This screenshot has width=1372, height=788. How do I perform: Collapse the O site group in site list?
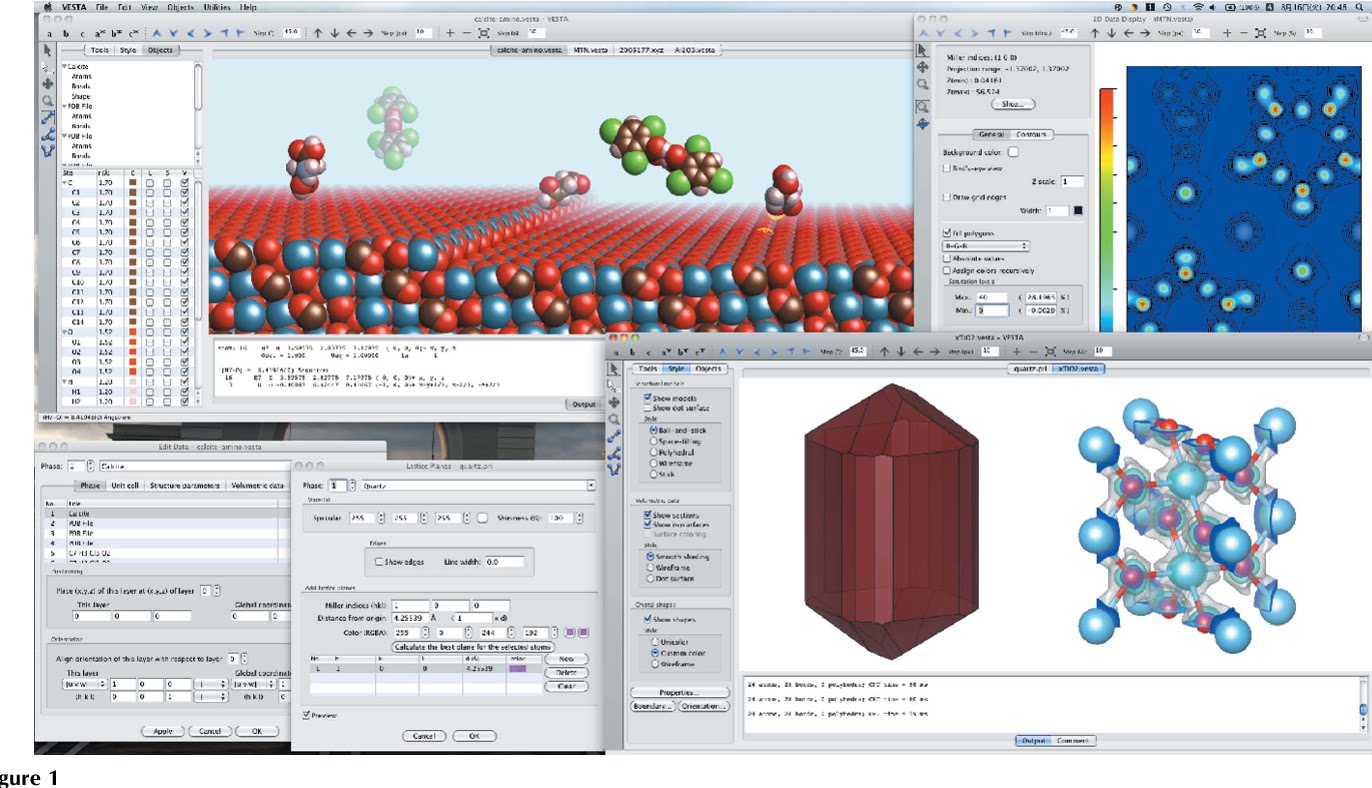63,331
